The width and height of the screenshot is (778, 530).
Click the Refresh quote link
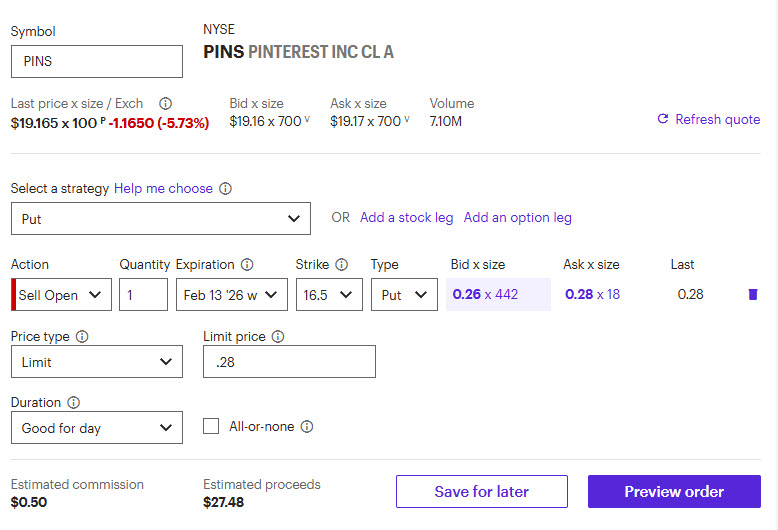coord(708,119)
